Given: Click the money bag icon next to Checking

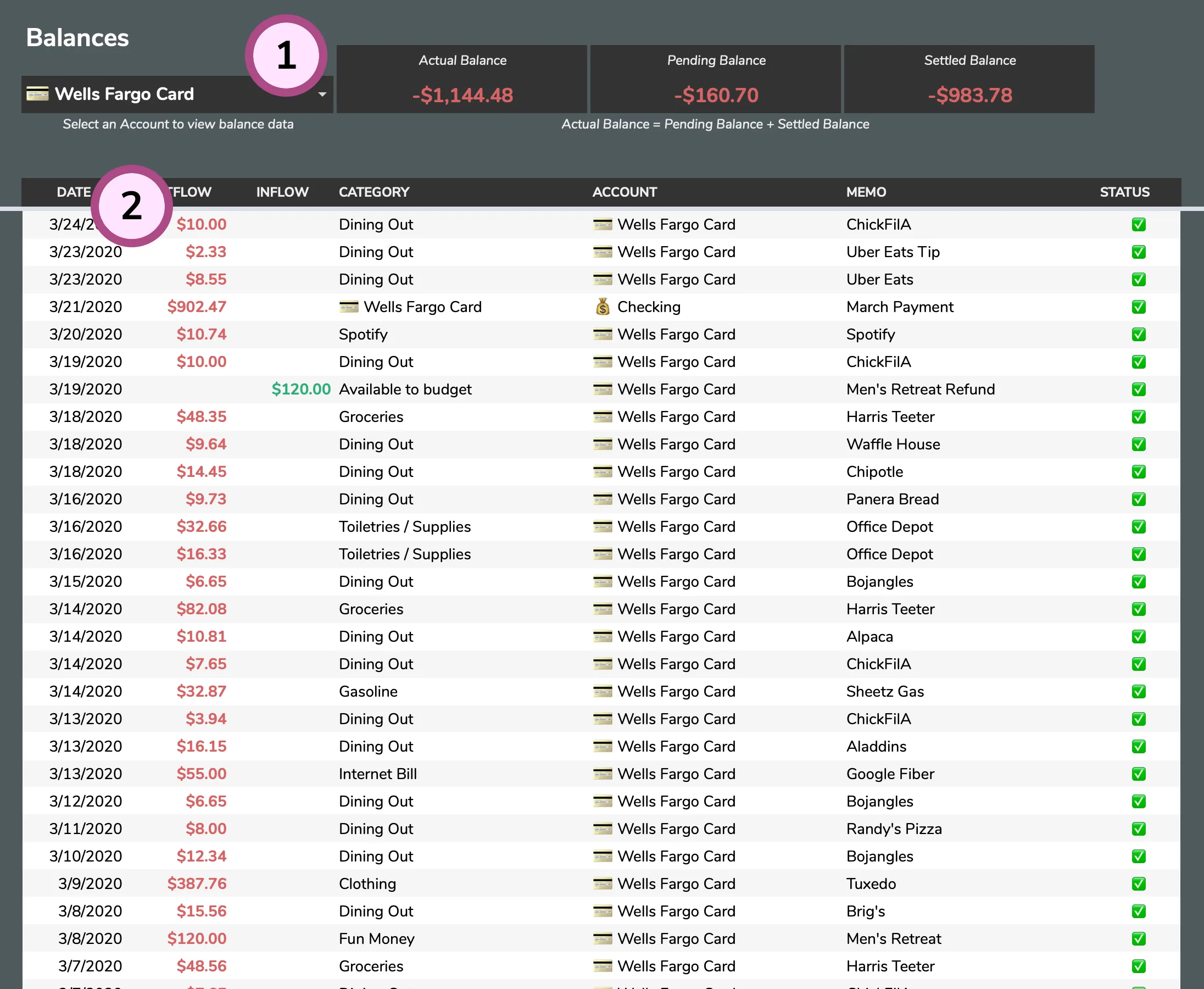Looking at the screenshot, I should 603,307.
